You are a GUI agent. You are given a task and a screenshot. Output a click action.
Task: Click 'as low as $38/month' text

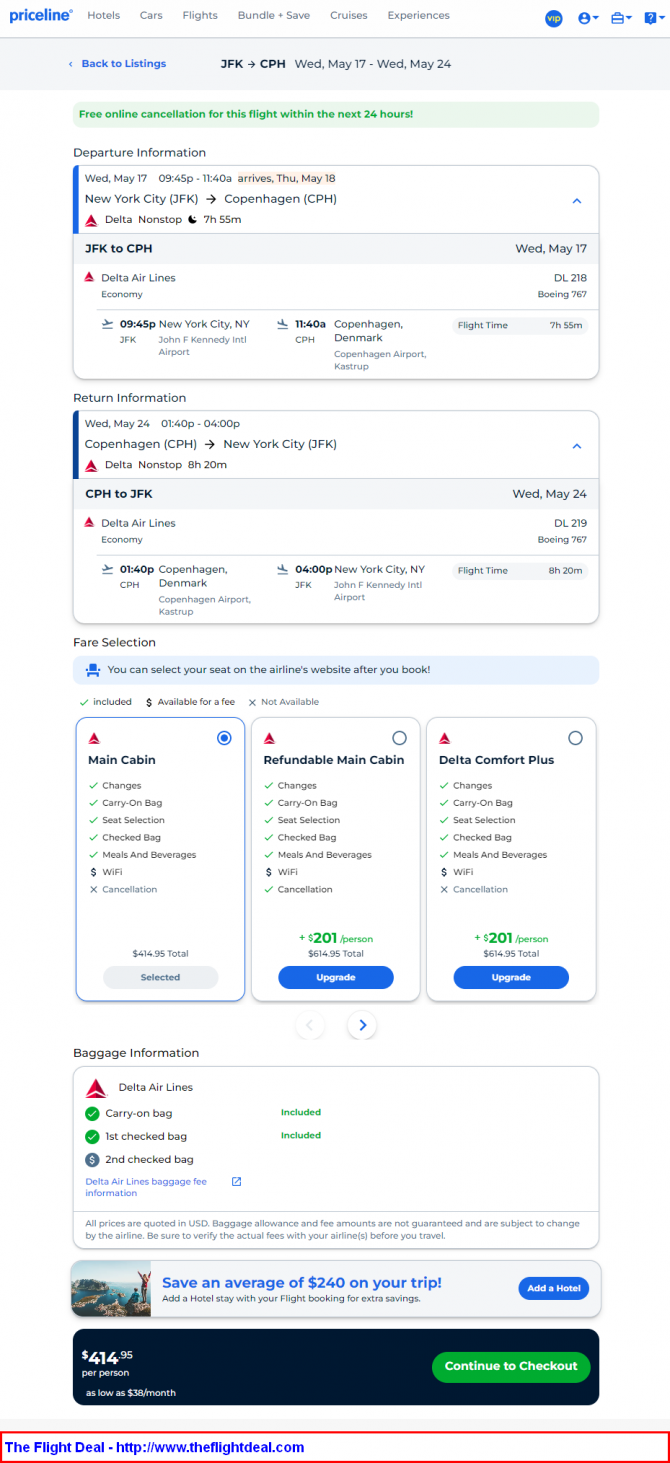131,1392
